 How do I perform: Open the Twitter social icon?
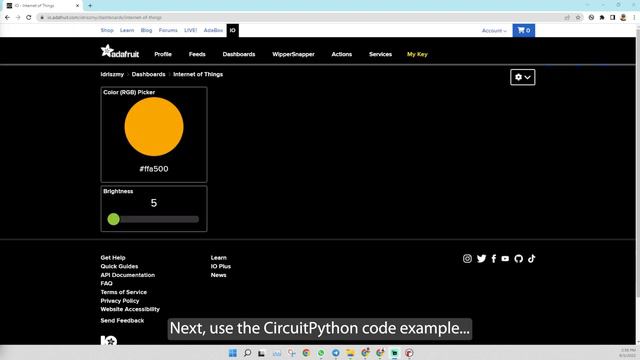coord(482,258)
